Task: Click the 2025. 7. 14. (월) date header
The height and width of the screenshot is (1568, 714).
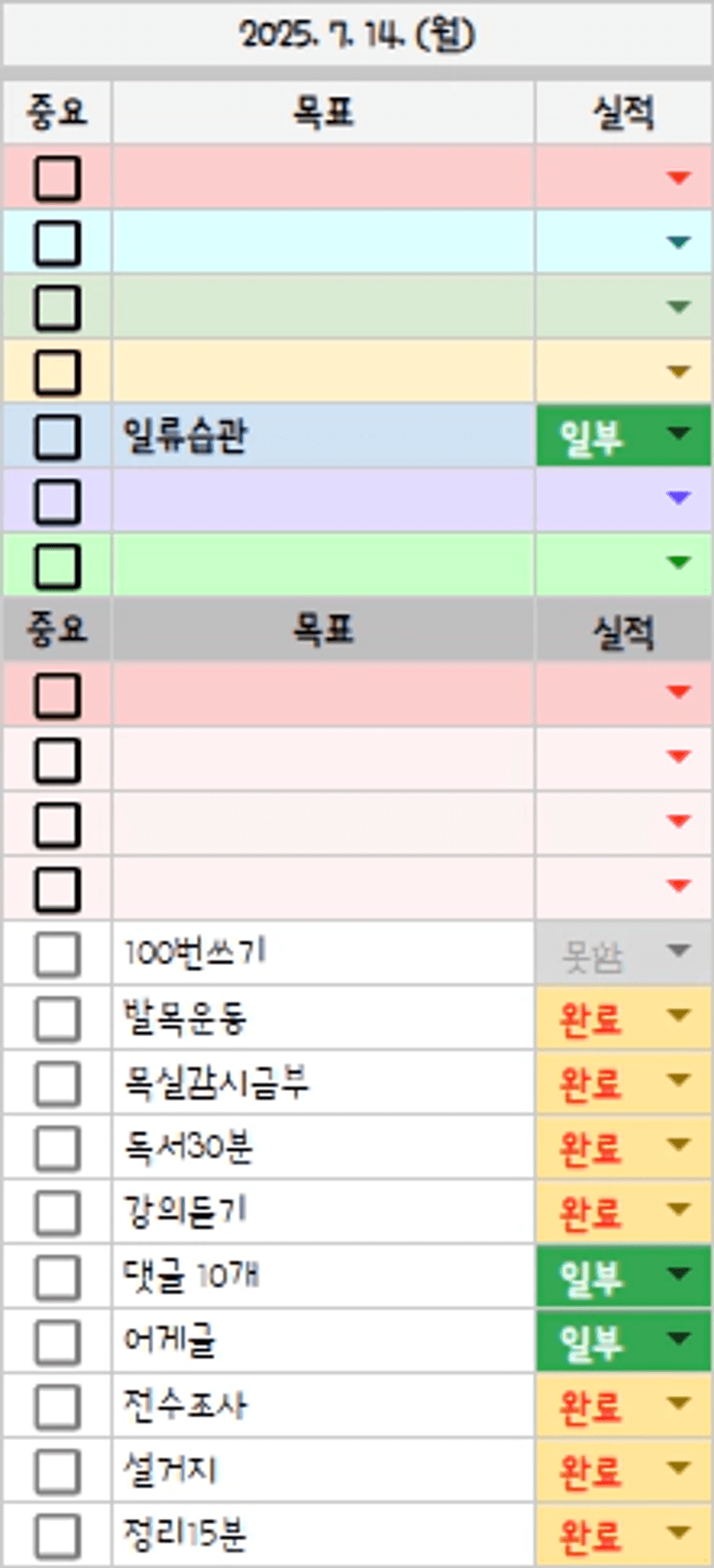Action: (x=357, y=35)
